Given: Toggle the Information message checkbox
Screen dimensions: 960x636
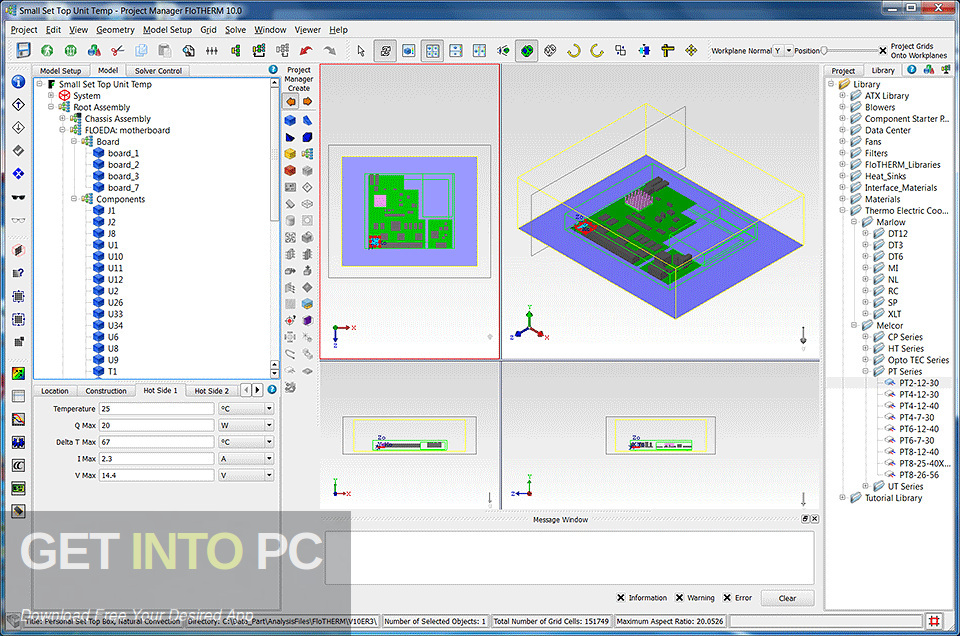Looking at the screenshot, I should (621, 598).
